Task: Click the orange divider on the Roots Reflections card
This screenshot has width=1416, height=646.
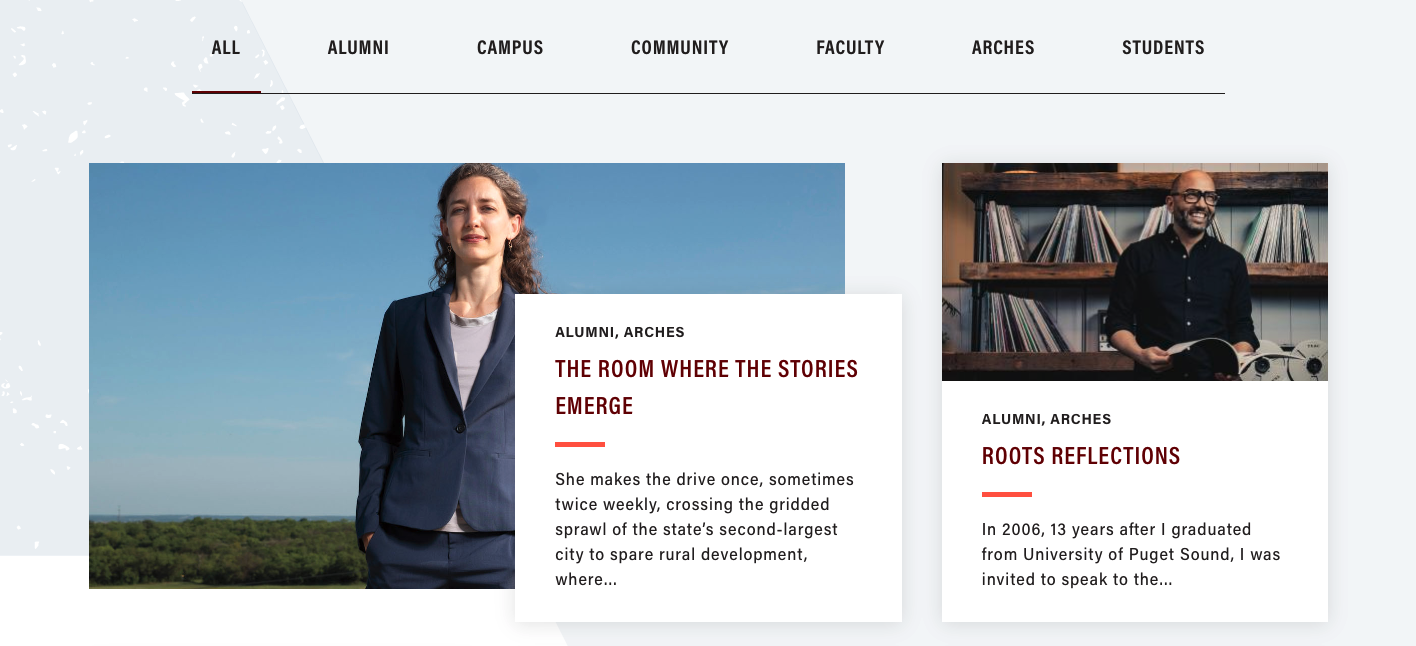Action: coord(1005,492)
